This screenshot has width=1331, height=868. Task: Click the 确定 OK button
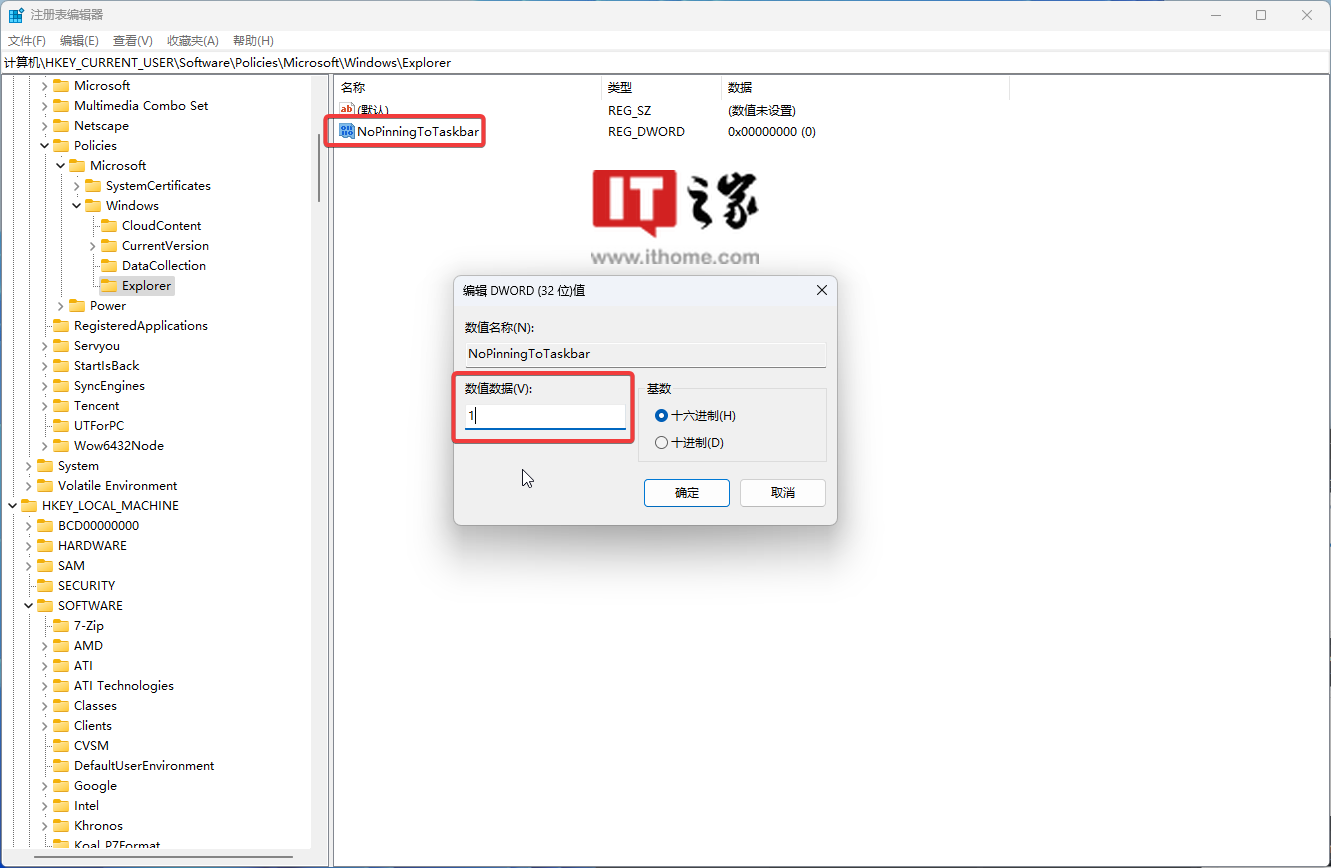(686, 493)
